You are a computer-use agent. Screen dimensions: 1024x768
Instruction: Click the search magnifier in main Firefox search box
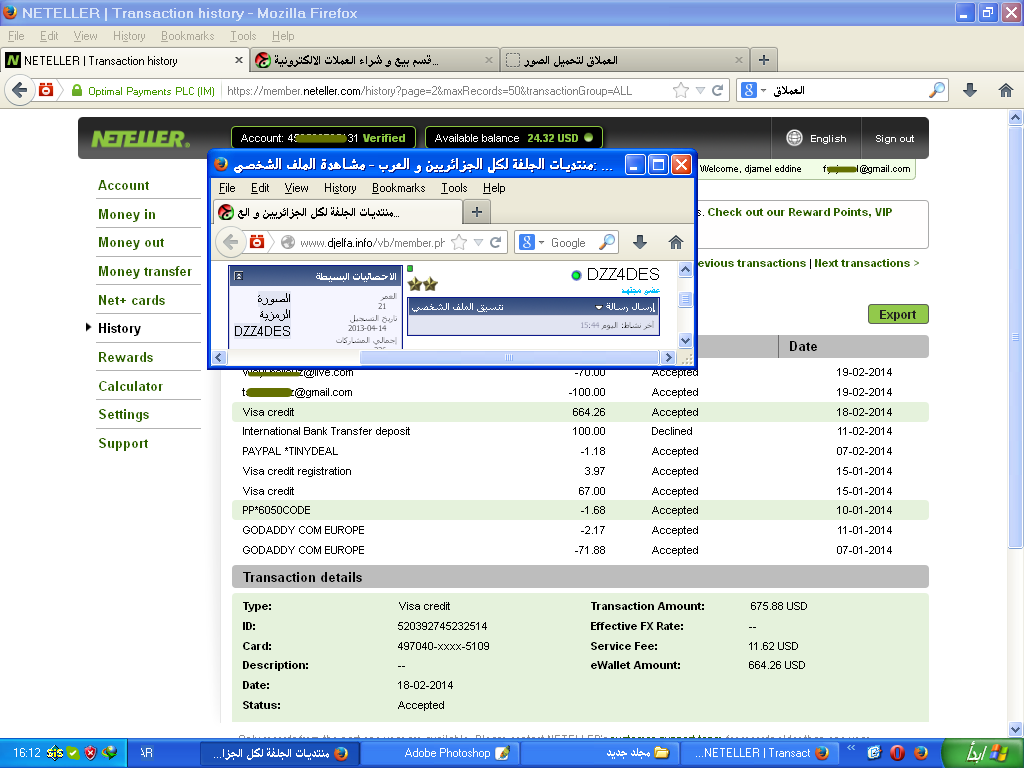pos(936,89)
